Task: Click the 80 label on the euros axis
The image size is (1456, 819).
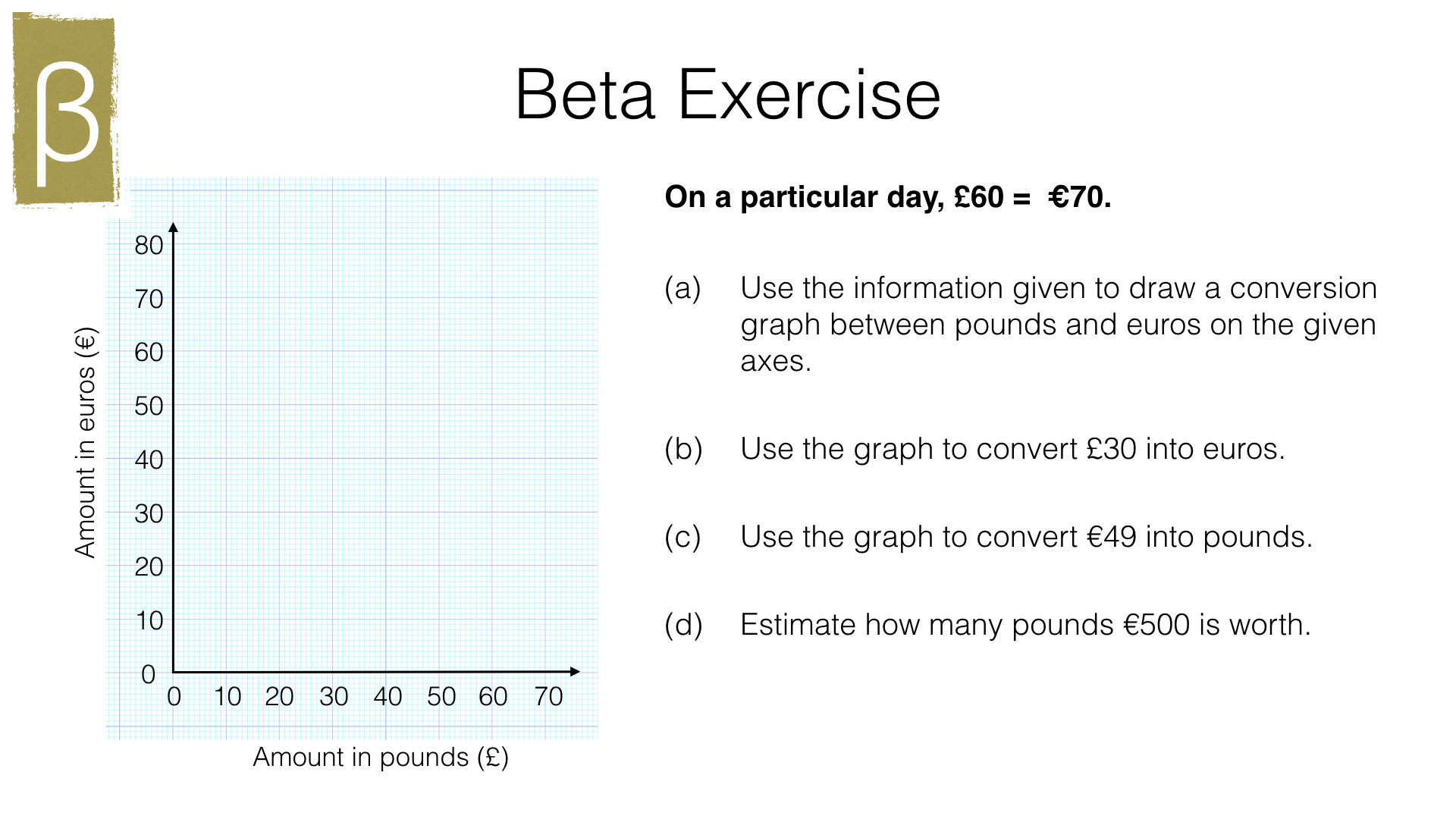Action: coord(149,246)
